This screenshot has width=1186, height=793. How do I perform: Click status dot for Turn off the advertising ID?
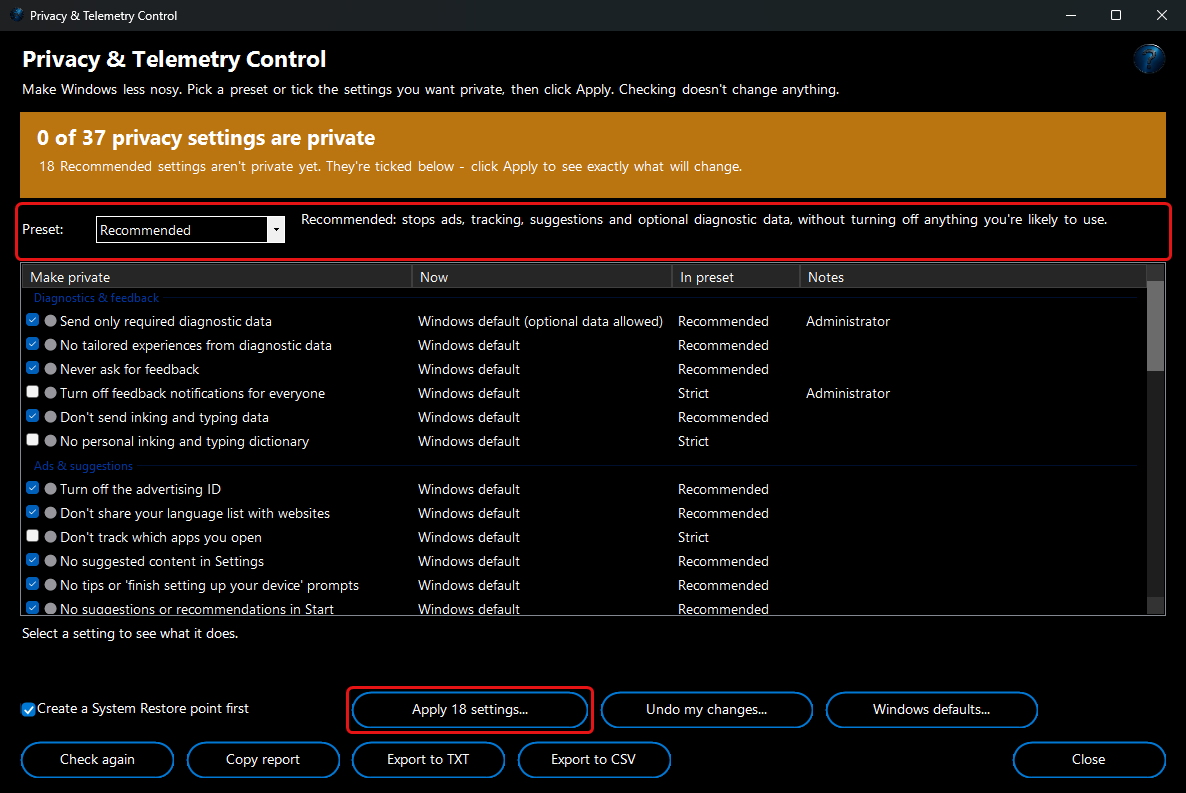click(51, 490)
